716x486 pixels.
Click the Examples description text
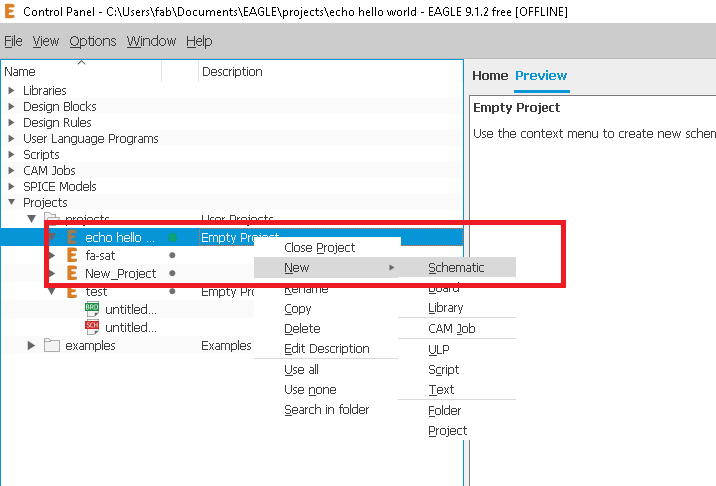(x=226, y=345)
